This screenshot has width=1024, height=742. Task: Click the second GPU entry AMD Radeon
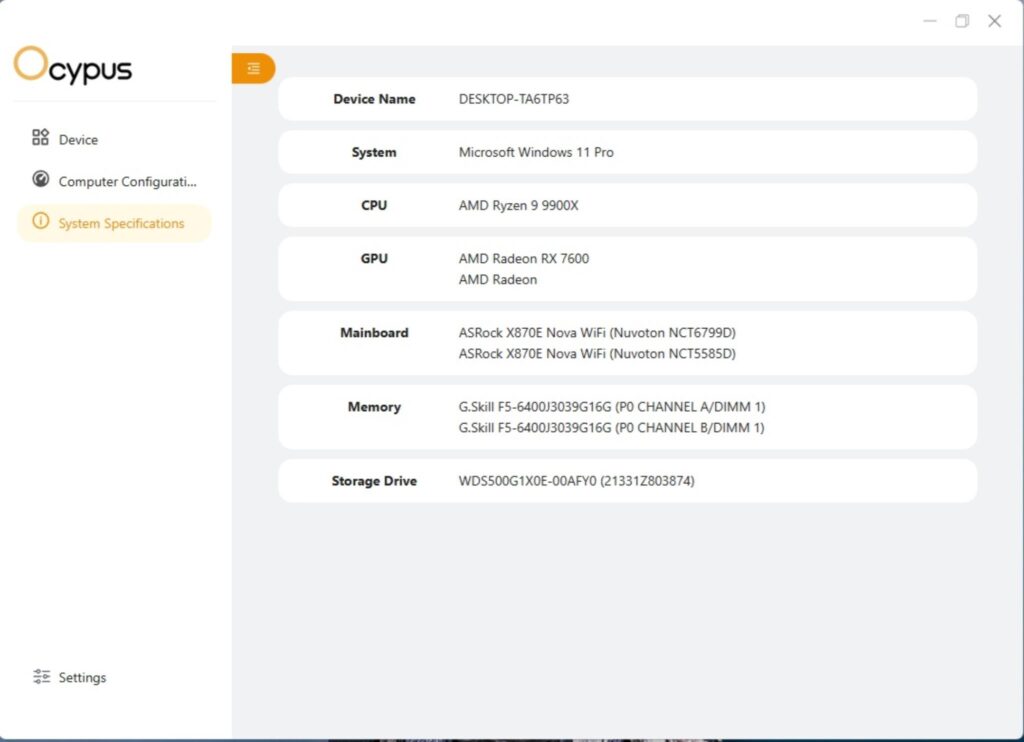click(x=498, y=280)
